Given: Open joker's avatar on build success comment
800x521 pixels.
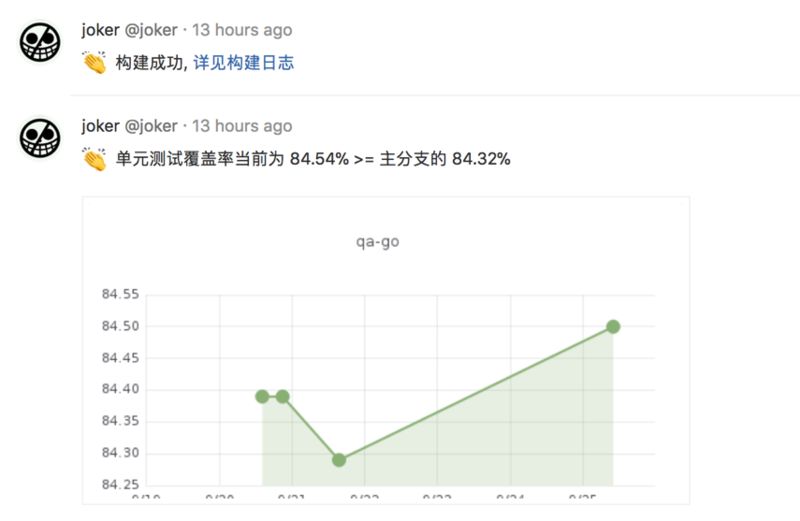Looking at the screenshot, I should [x=40, y=42].
